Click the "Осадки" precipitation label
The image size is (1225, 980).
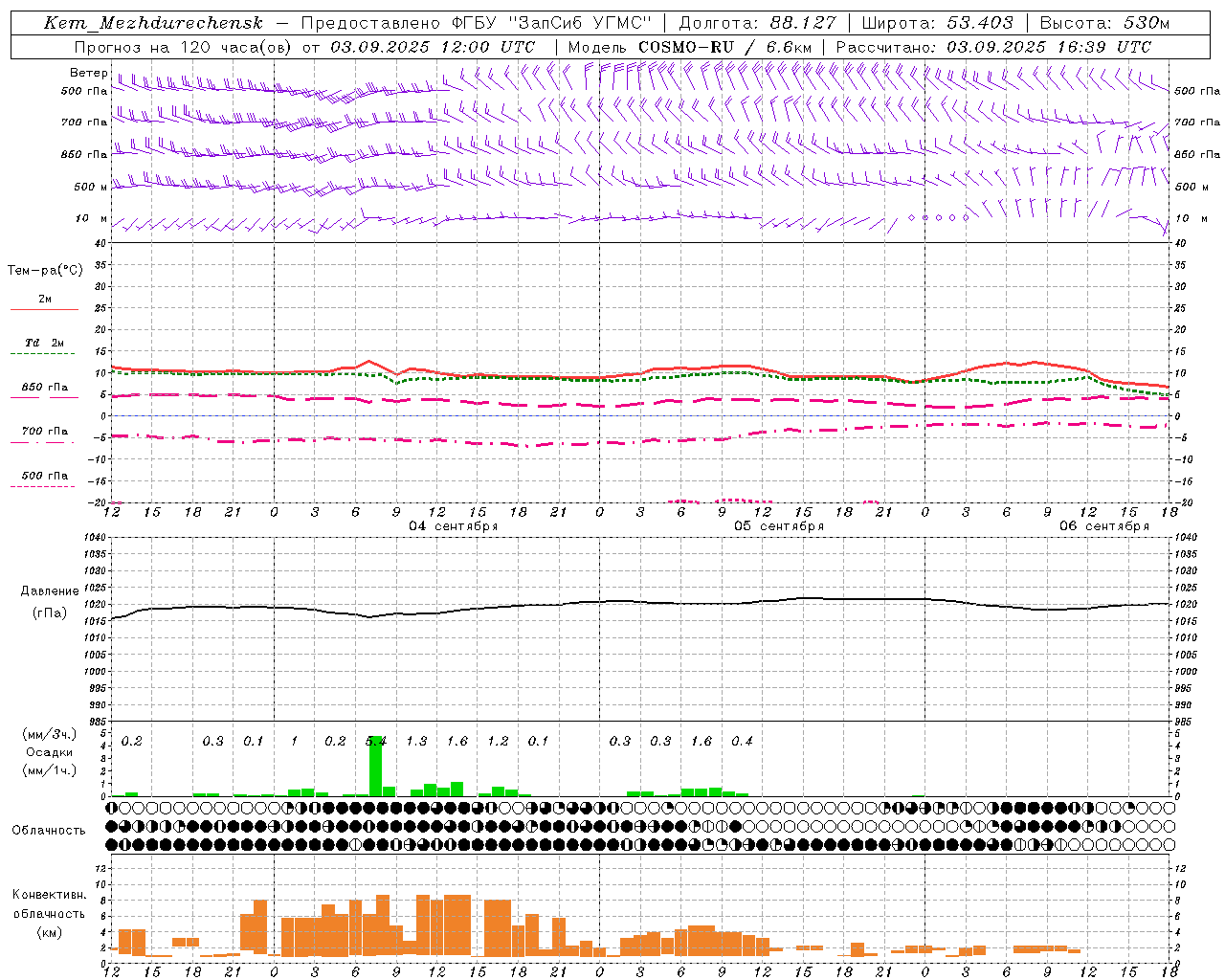[x=49, y=752]
